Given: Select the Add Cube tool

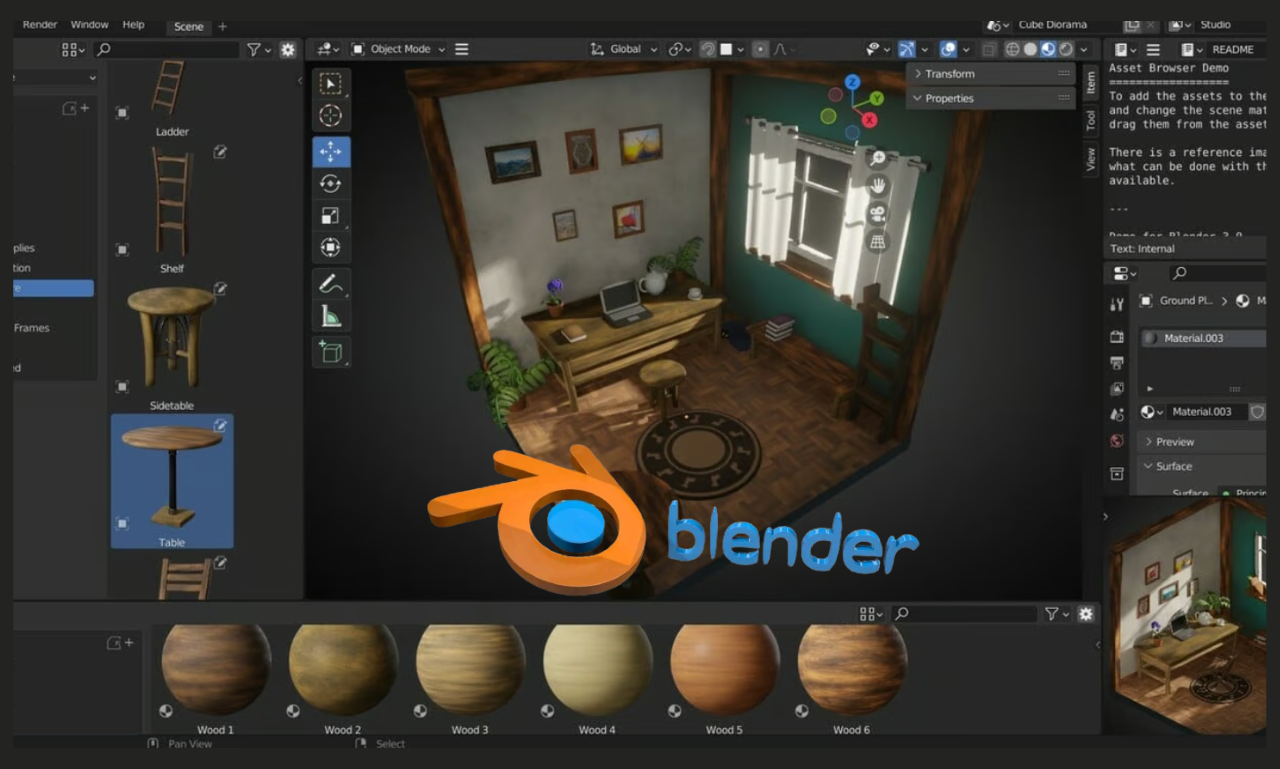Looking at the screenshot, I should click(x=331, y=351).
